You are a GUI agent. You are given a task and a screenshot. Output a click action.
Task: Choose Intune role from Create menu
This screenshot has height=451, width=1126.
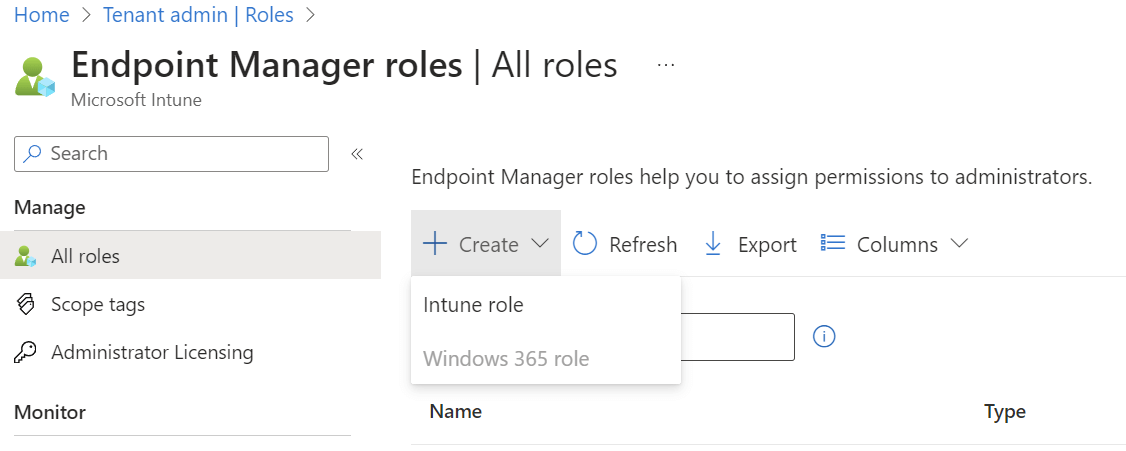click(474, 305)
